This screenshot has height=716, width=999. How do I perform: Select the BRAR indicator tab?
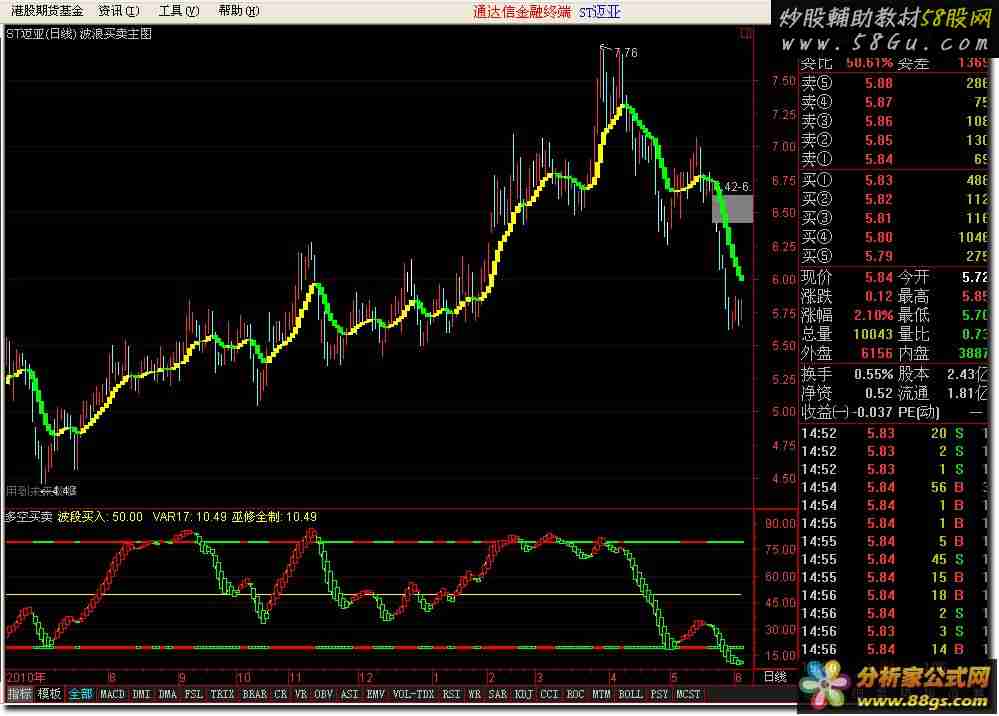[x=254, y=694]
